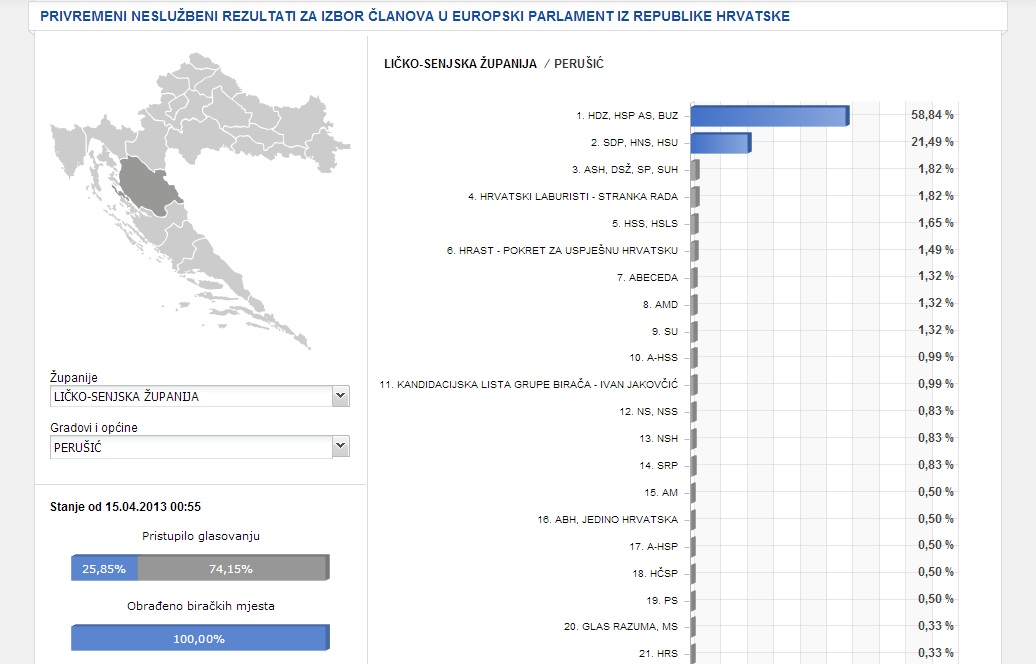Click the HDZ, HSP AS, BUZ result bar
Screen dimensions: 1036x664
[x=770, y=116]
